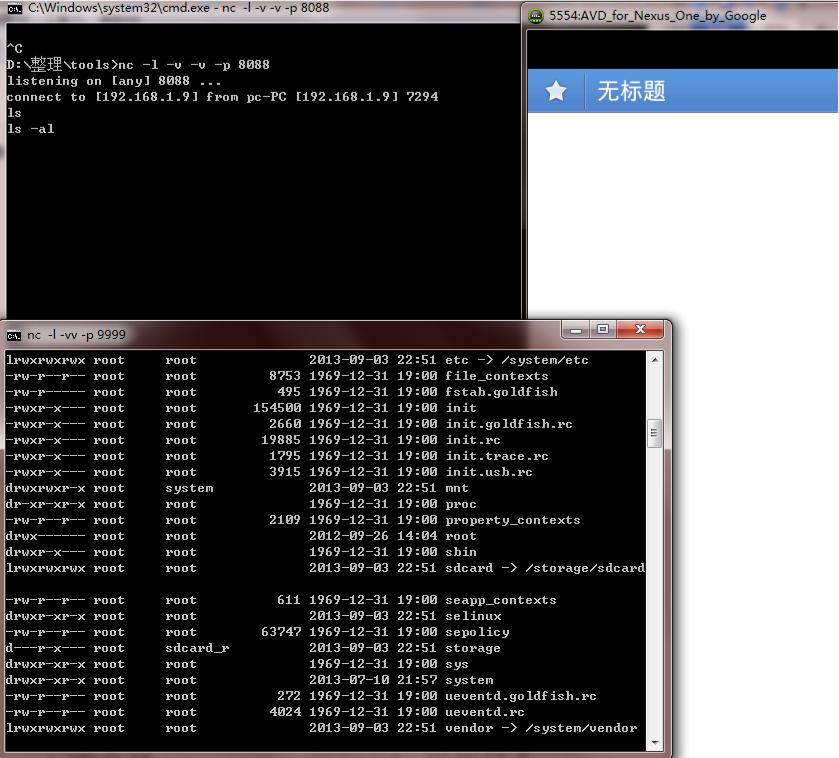Click the 'etc -> /system/etc' entry
Image resolution: width=839 pixels, height=758 pixels.
pyautogui.click(x=517, y=360)
